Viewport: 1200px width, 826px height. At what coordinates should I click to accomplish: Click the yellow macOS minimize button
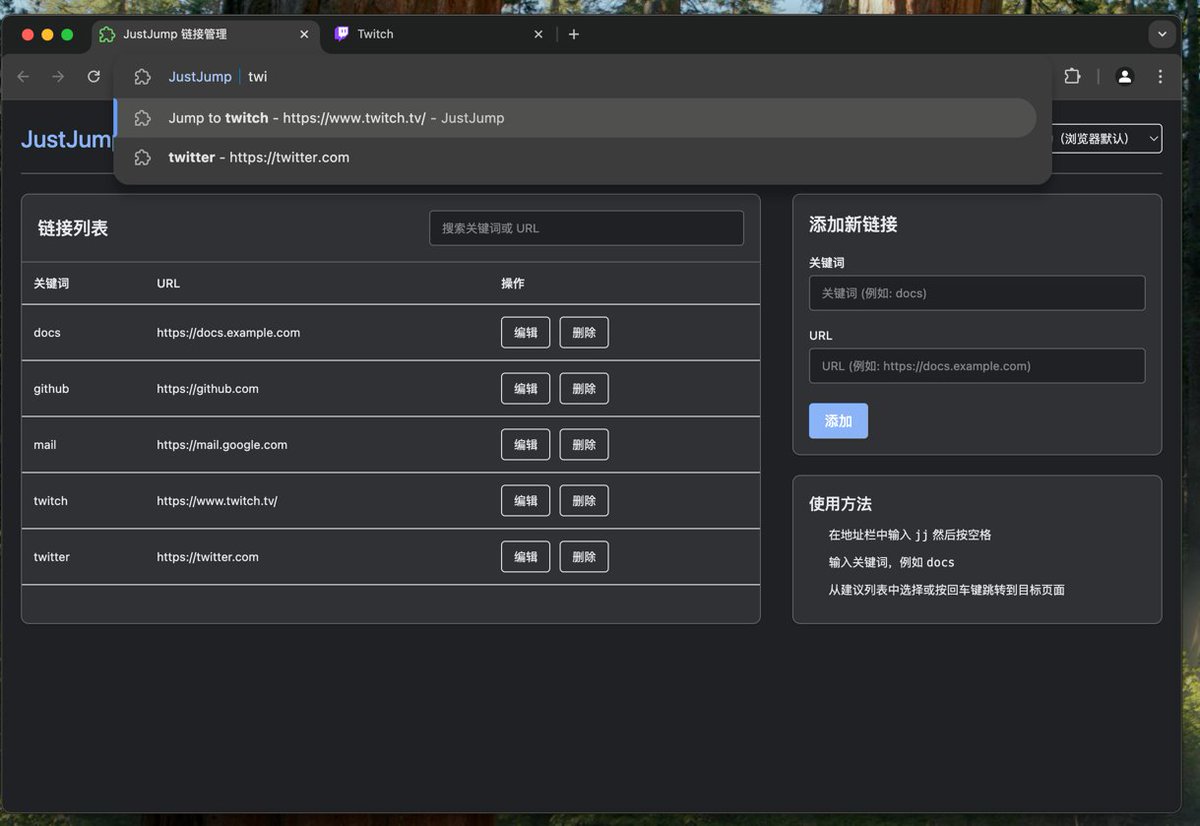pyautogui.click(x=47, y=34)
